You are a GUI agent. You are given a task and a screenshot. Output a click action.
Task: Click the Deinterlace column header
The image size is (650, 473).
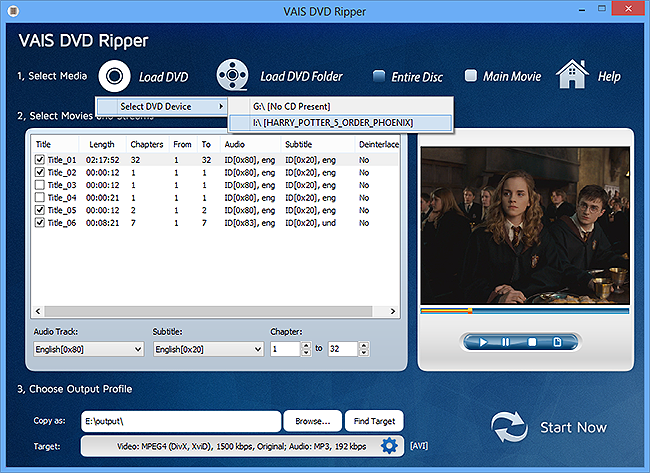379,144
